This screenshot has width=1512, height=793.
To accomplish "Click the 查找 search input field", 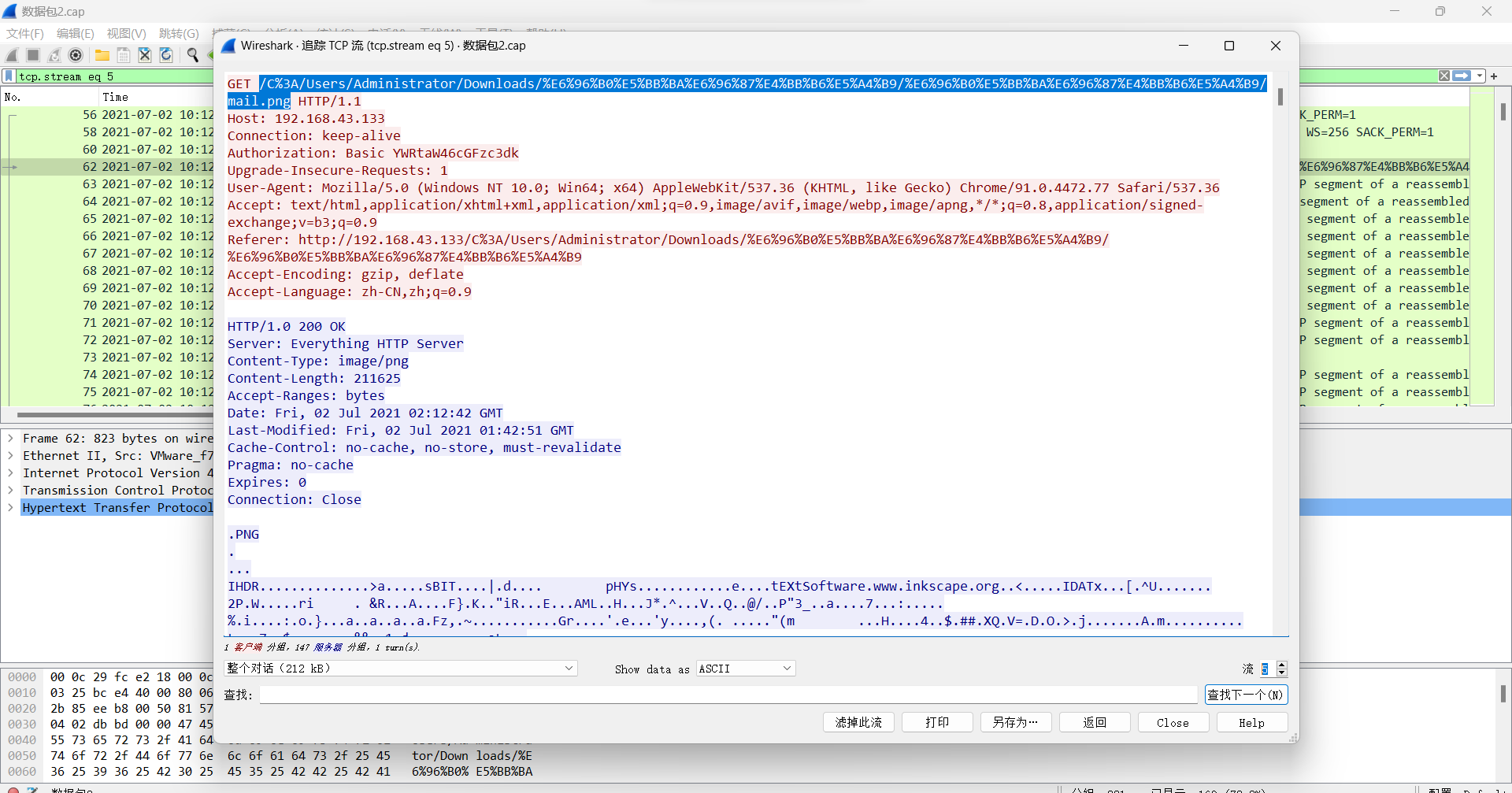I will point(728,695).
